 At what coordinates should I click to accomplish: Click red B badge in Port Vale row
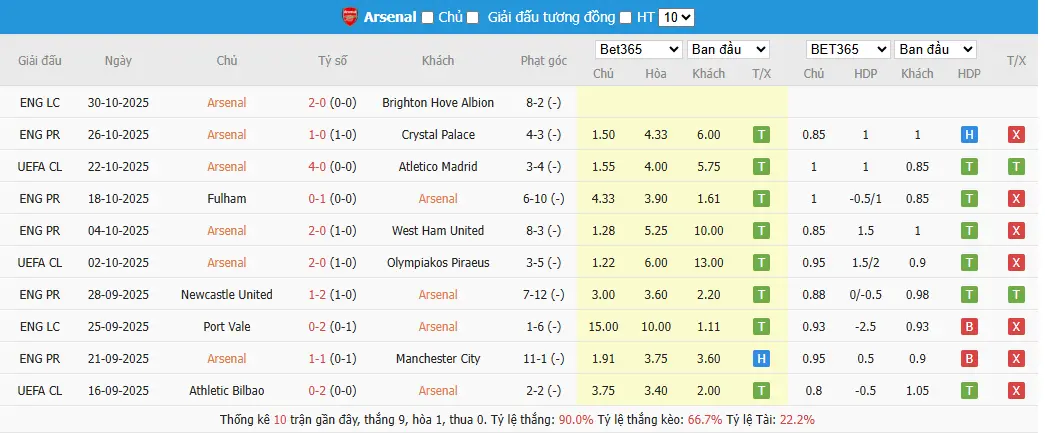click(968, 327)
